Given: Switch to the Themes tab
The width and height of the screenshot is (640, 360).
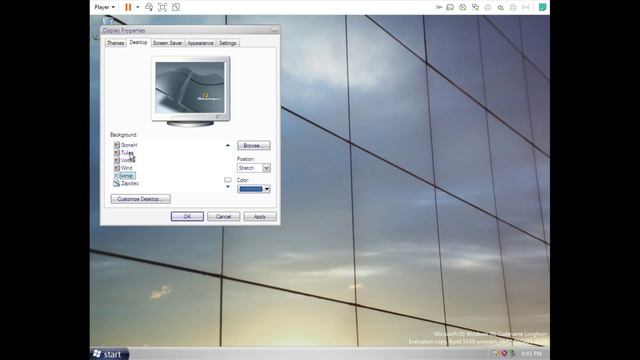Looking at the screenshot, I should tap(116, 43).
